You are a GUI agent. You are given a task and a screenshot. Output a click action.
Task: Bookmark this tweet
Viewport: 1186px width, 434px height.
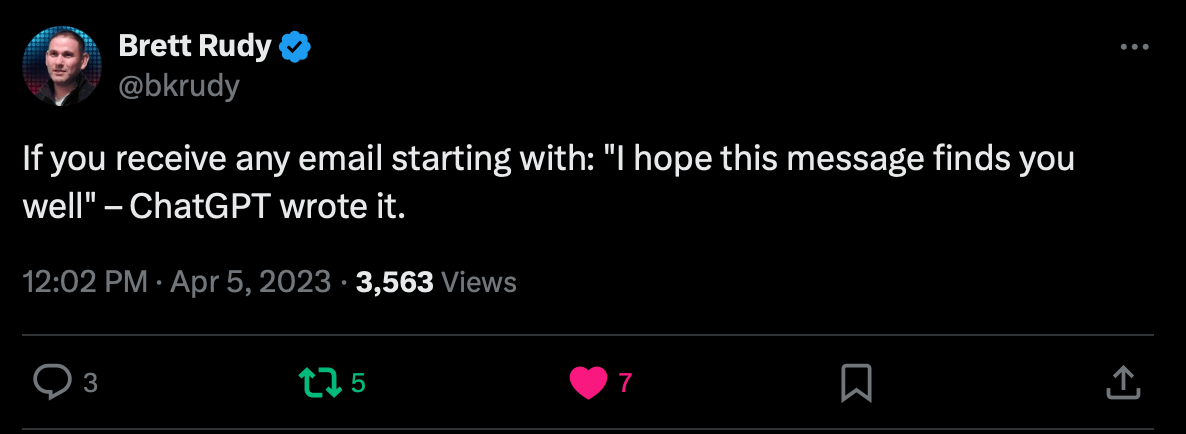click(857, 381)
